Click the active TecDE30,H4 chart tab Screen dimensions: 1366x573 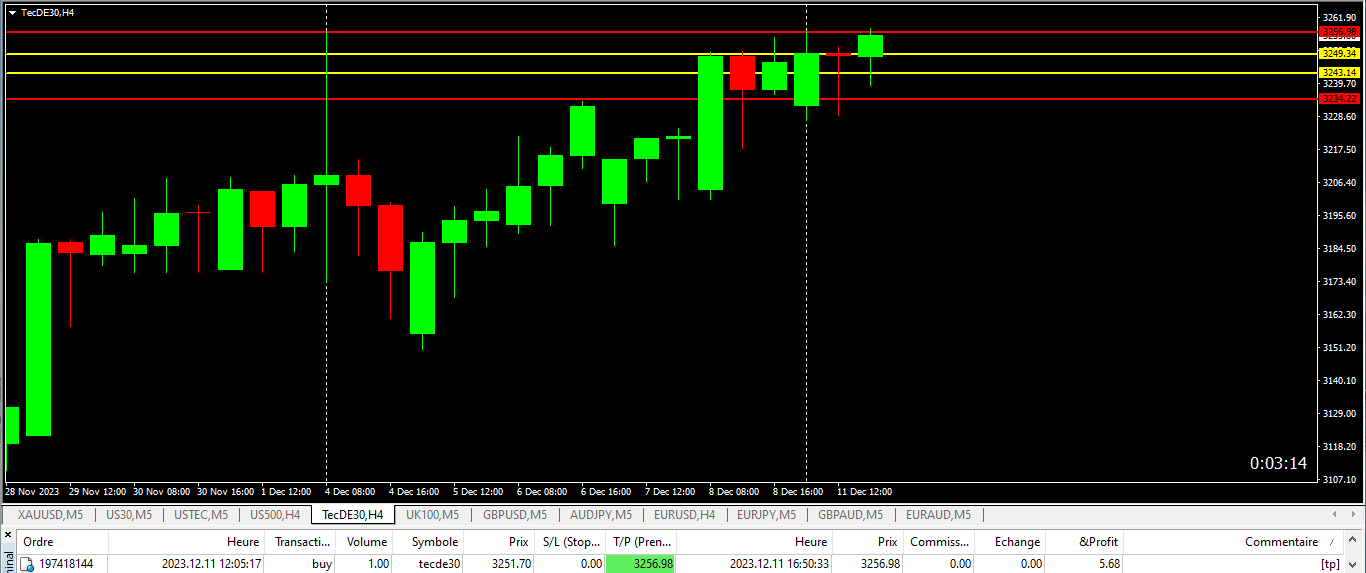352,515
